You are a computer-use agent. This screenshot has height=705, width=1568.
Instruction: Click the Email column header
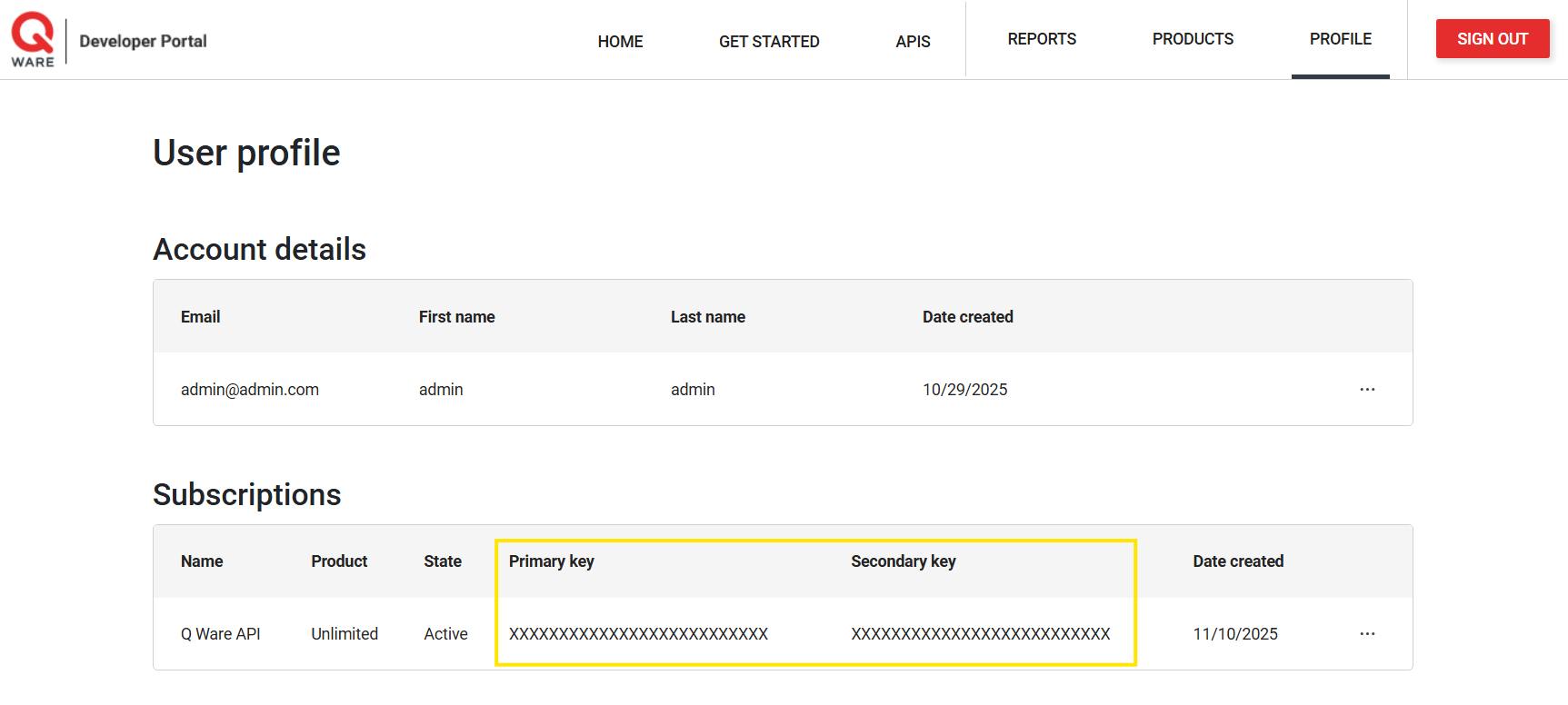[200, 316]
